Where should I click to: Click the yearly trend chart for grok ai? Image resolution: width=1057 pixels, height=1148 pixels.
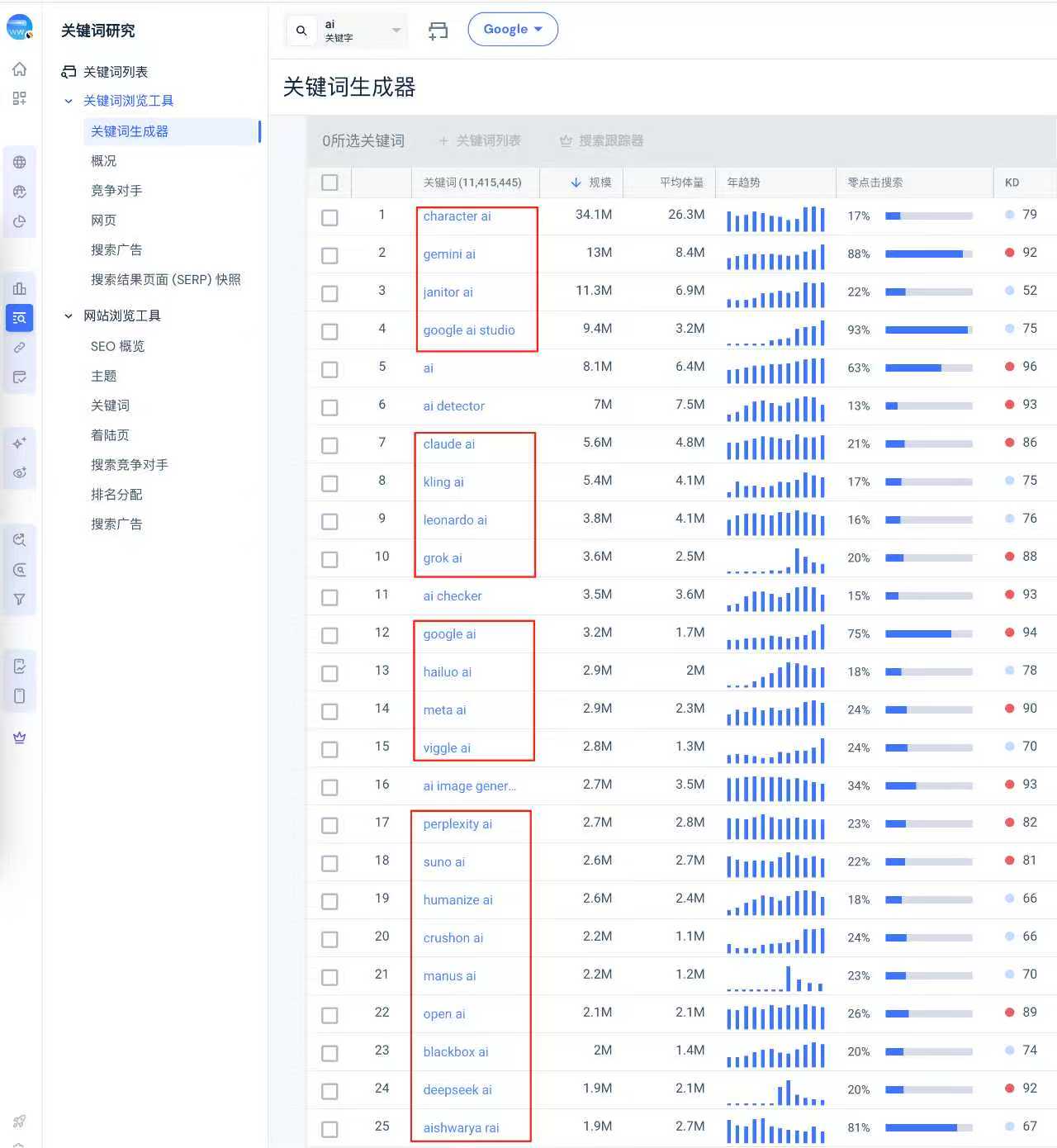coord(775,560)
